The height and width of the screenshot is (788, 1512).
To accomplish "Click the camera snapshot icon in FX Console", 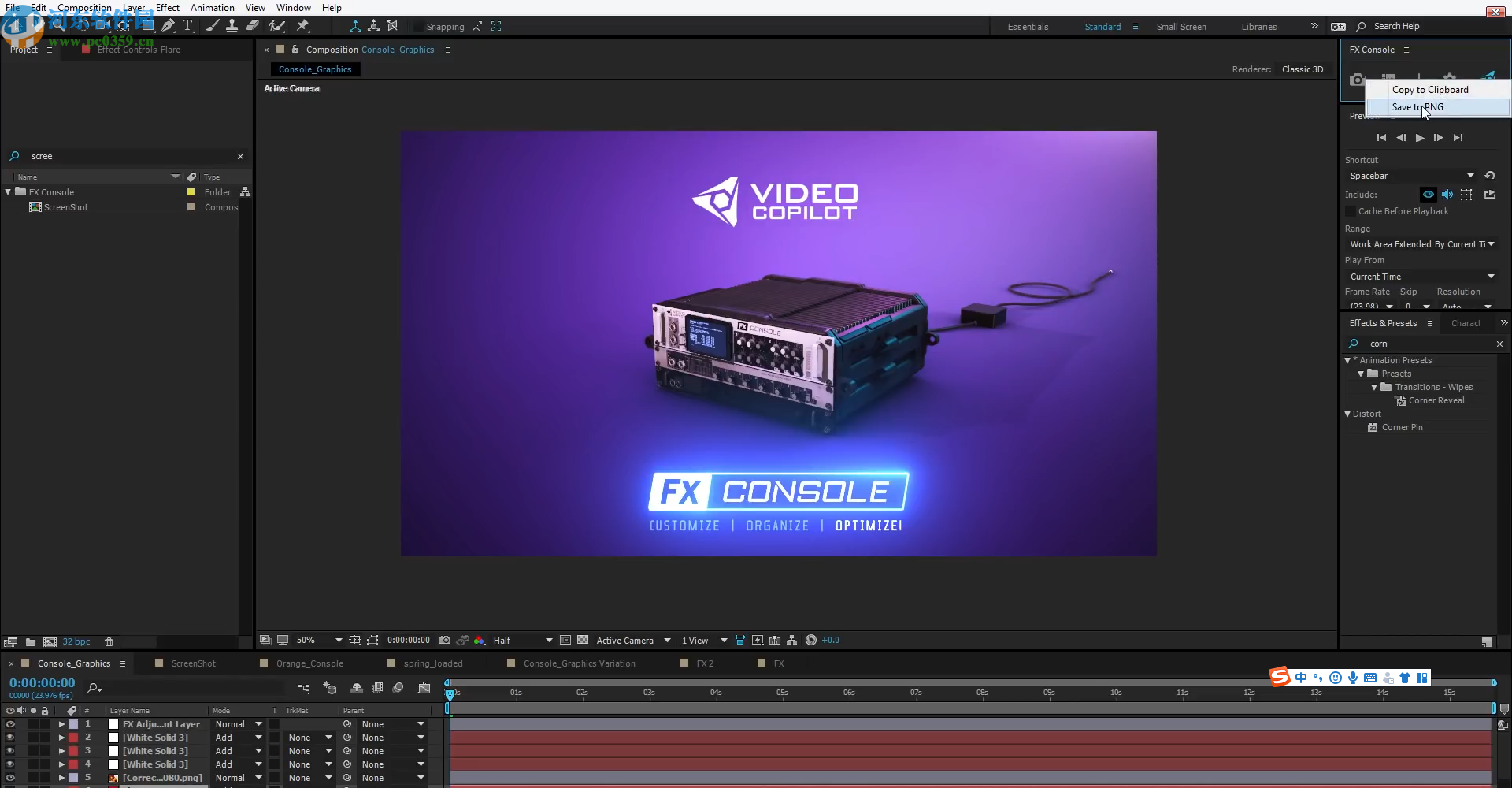I will [1358, 79].
